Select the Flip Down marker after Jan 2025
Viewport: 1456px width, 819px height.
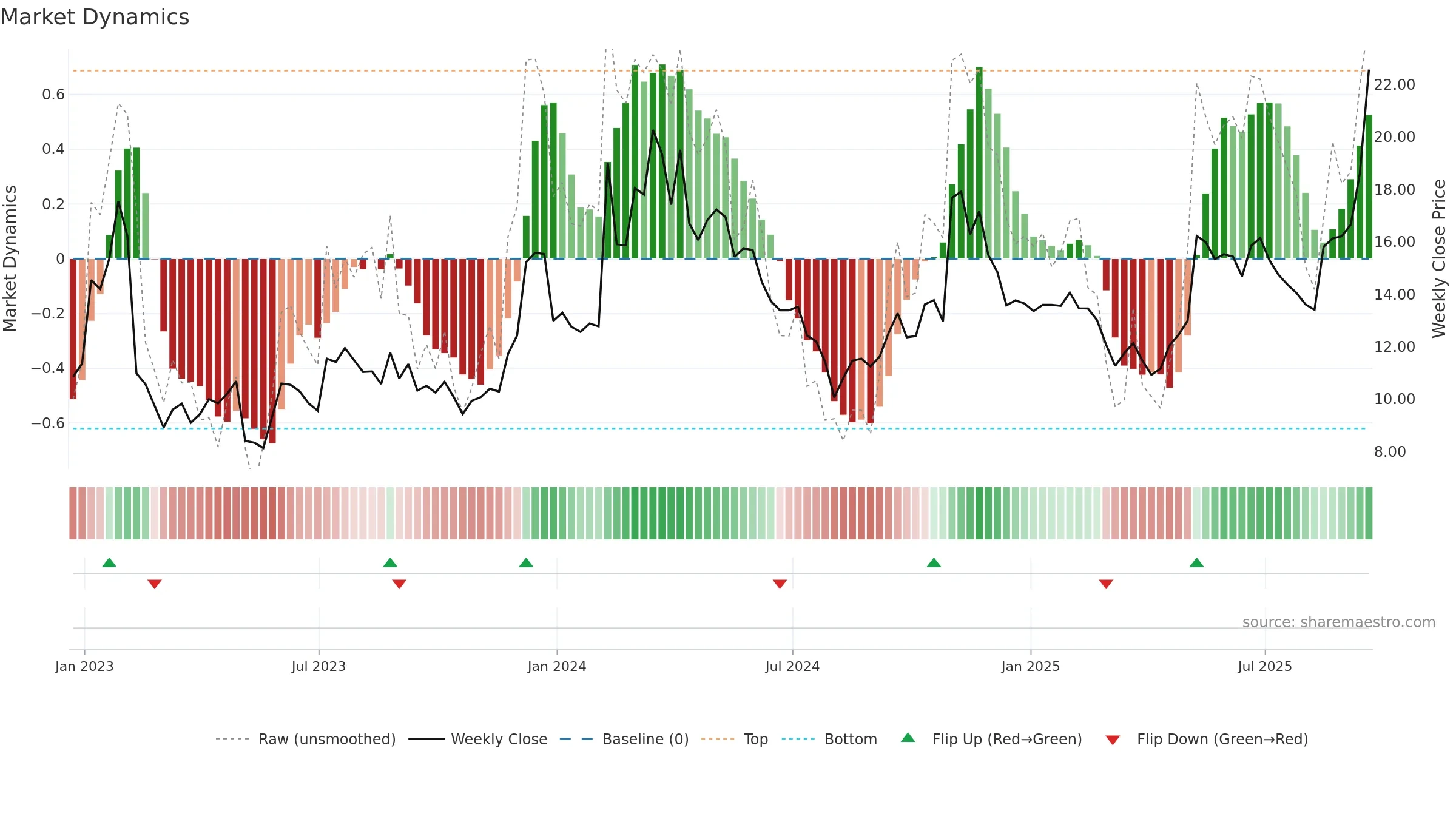tap(1106, 584)
